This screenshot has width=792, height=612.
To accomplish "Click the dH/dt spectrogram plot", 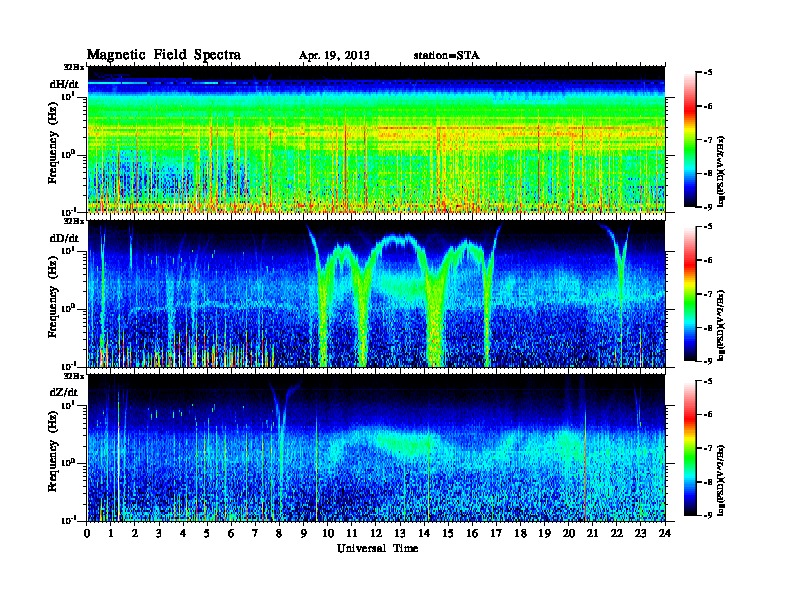I will click(376, 139).
